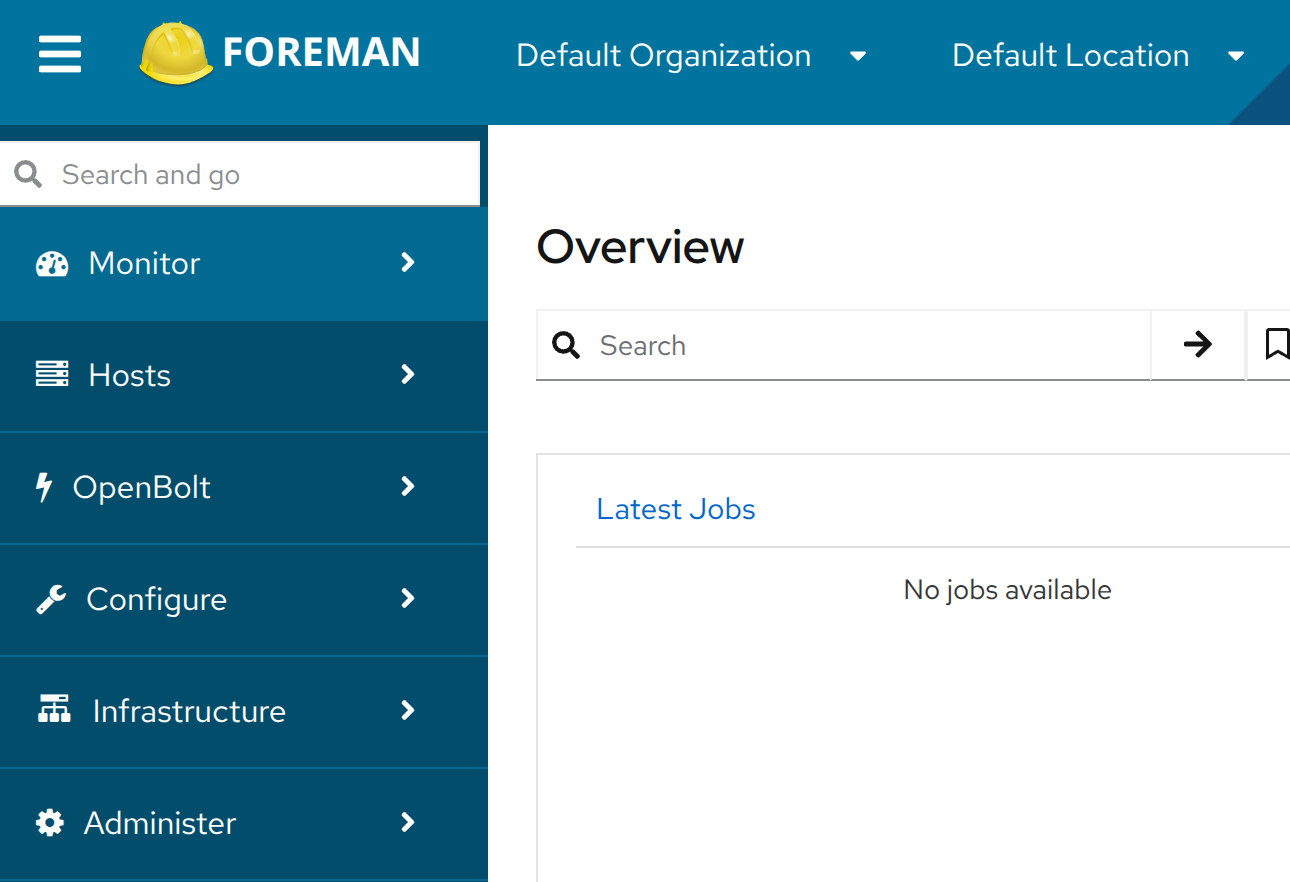The height and width of the screenshot is (882, 1290).
Task: Click the Search and go input field
Action: coord(200,173)
